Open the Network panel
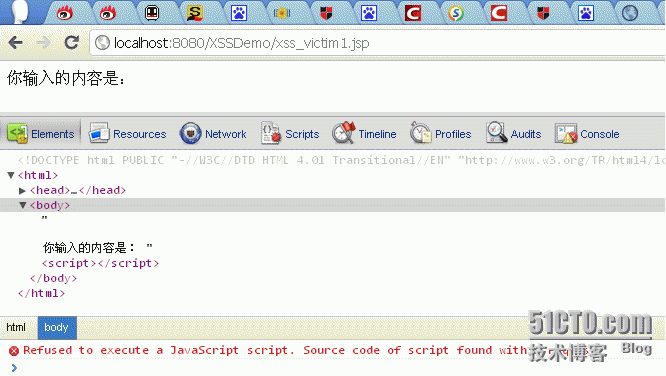The height and width of the screenshot is (376, 666). (x=213, y=134)
